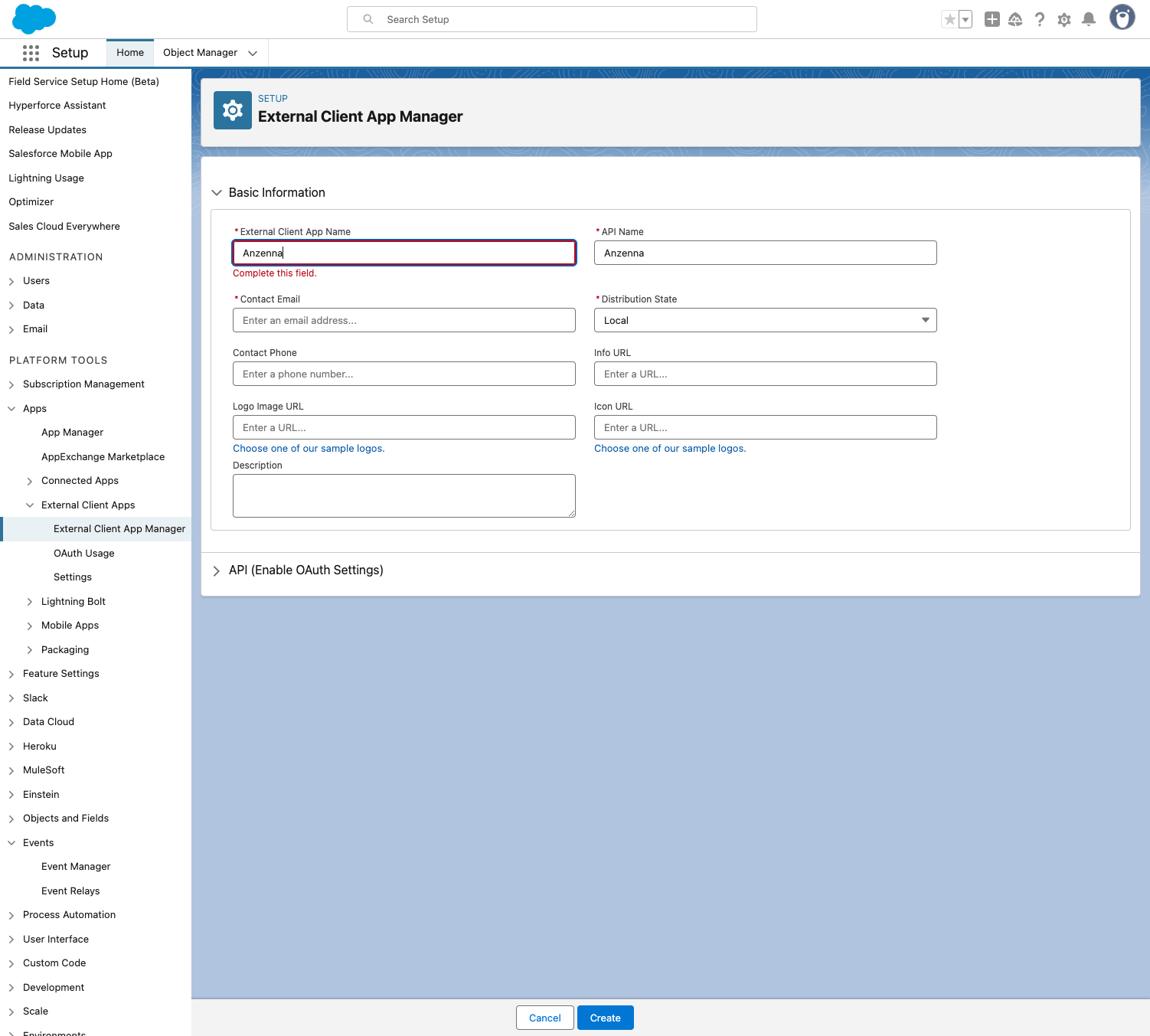Image resolution: width=1150 pixels, height=1036 pixels.
Task: Open the Notifications bell
Action: (1088, 20)
